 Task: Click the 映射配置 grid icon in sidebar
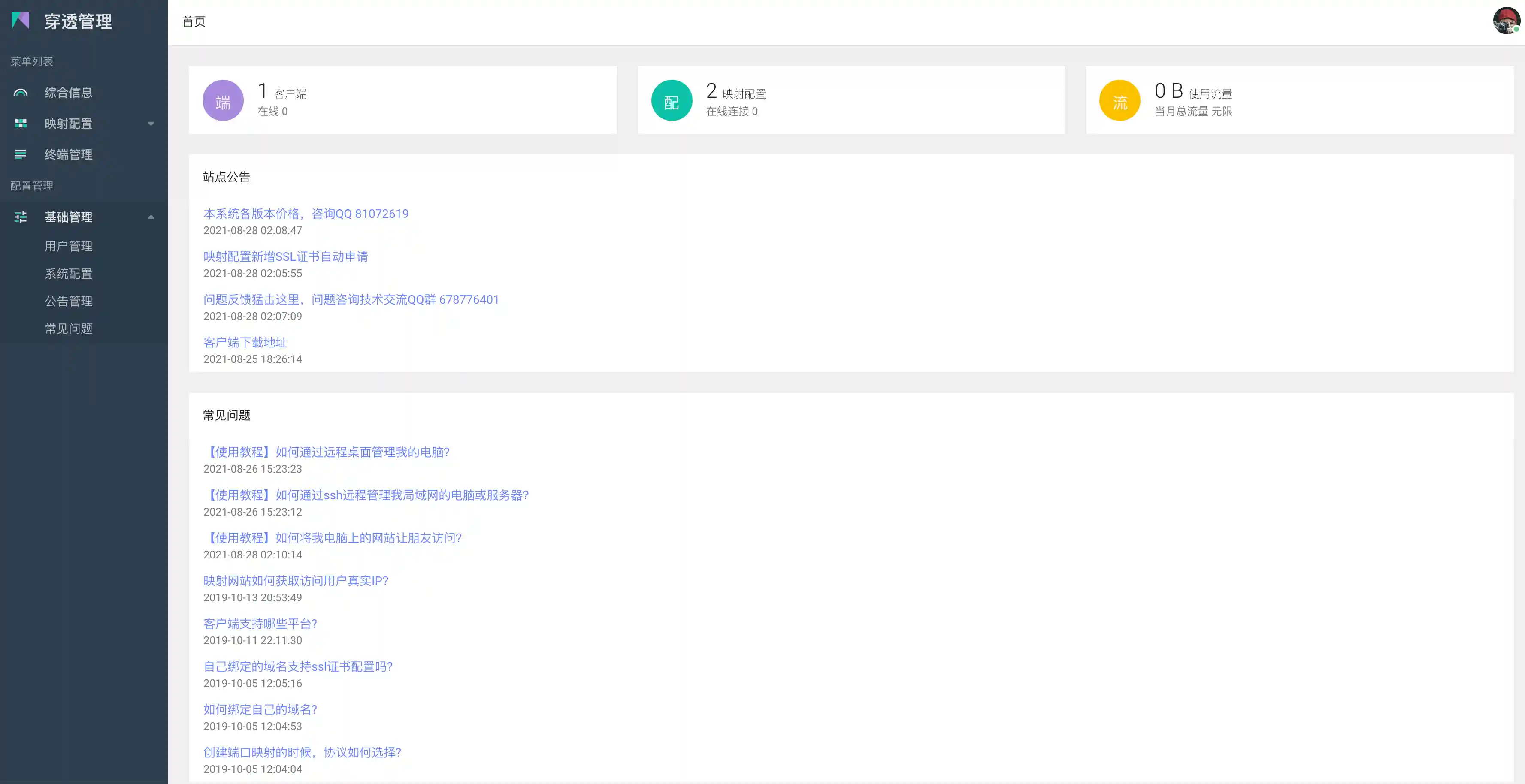(21, 124)
